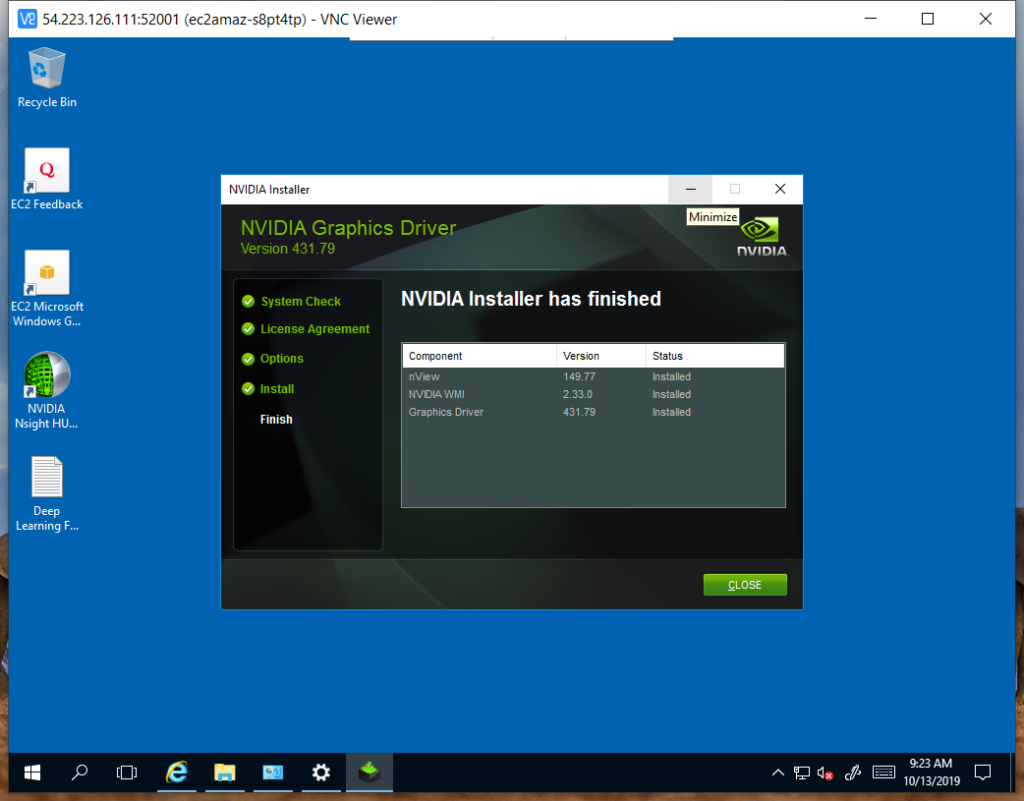Open the Windows Start menu
Viewport: 1024px width, 801px height.
pyautogui.click(x=32, y=772)
